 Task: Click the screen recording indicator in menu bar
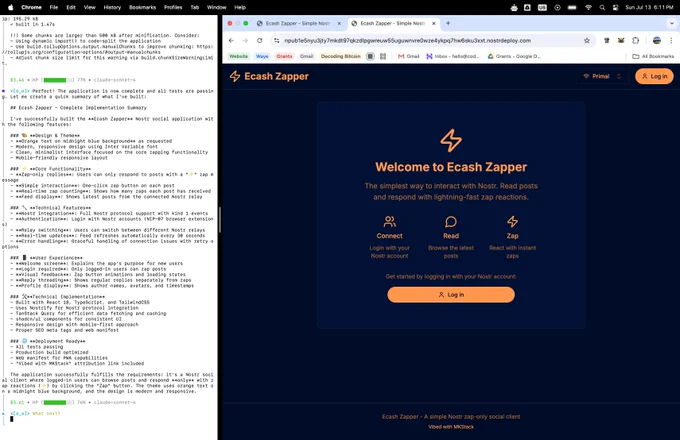[557, 7]
